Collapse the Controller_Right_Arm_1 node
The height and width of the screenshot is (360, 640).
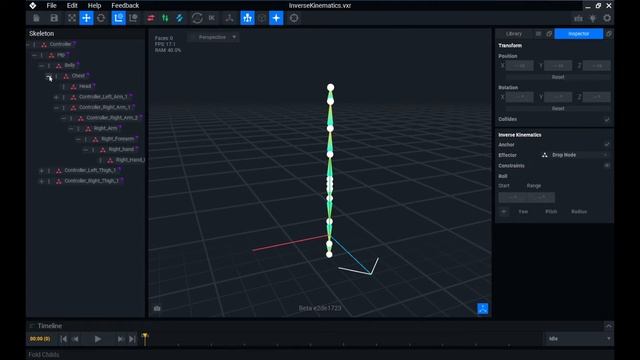coord(56,108)
